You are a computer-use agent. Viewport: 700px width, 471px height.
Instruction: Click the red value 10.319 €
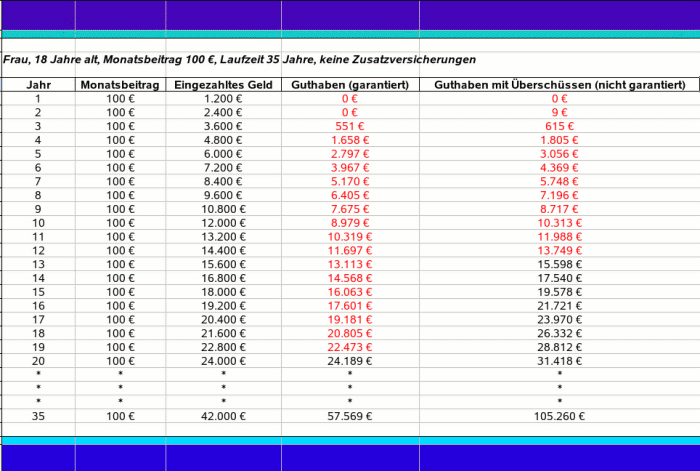[x=350, y=237]
